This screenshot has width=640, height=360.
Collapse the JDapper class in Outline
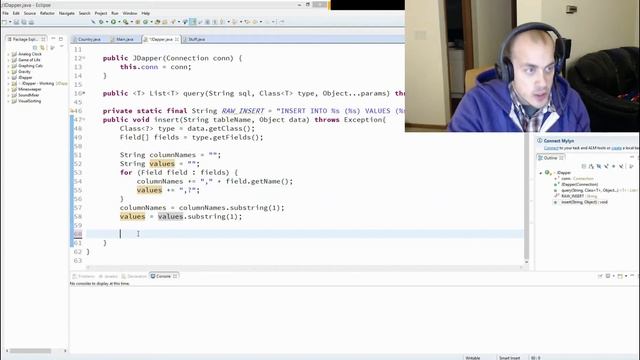(x=541, y=173)
